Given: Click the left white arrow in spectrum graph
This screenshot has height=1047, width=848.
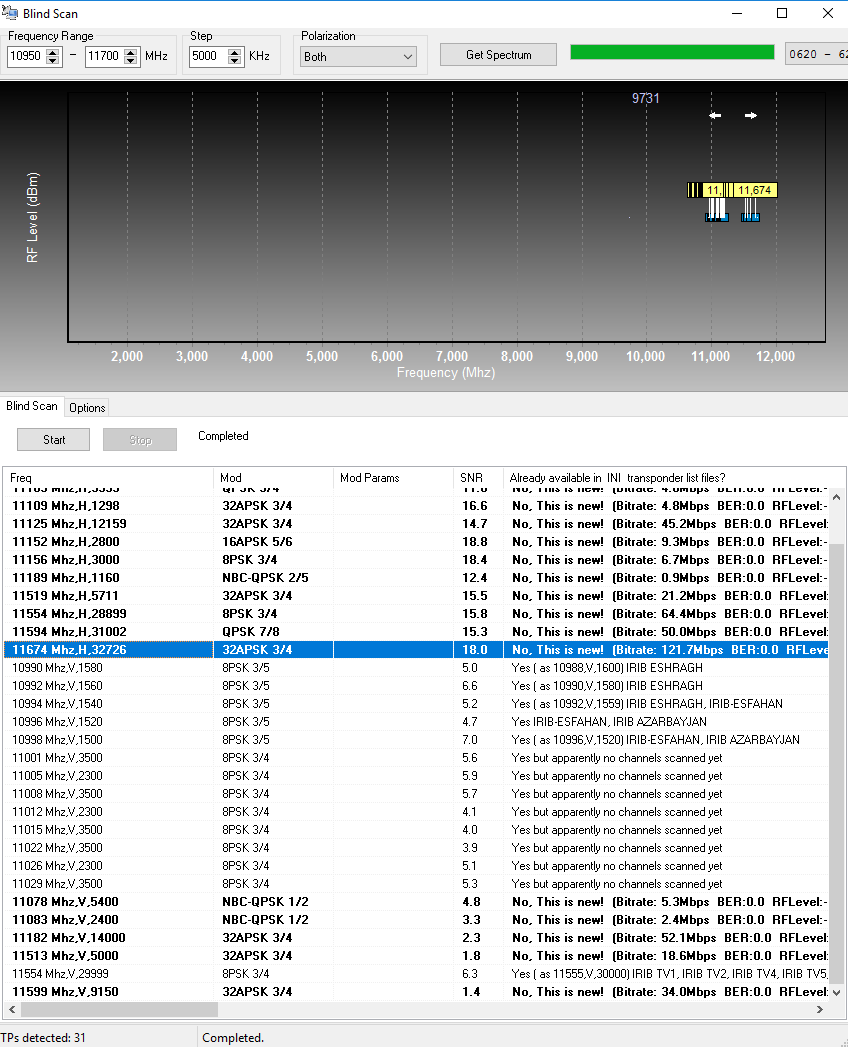Looking at the screenshot, I should pos(714,116).
